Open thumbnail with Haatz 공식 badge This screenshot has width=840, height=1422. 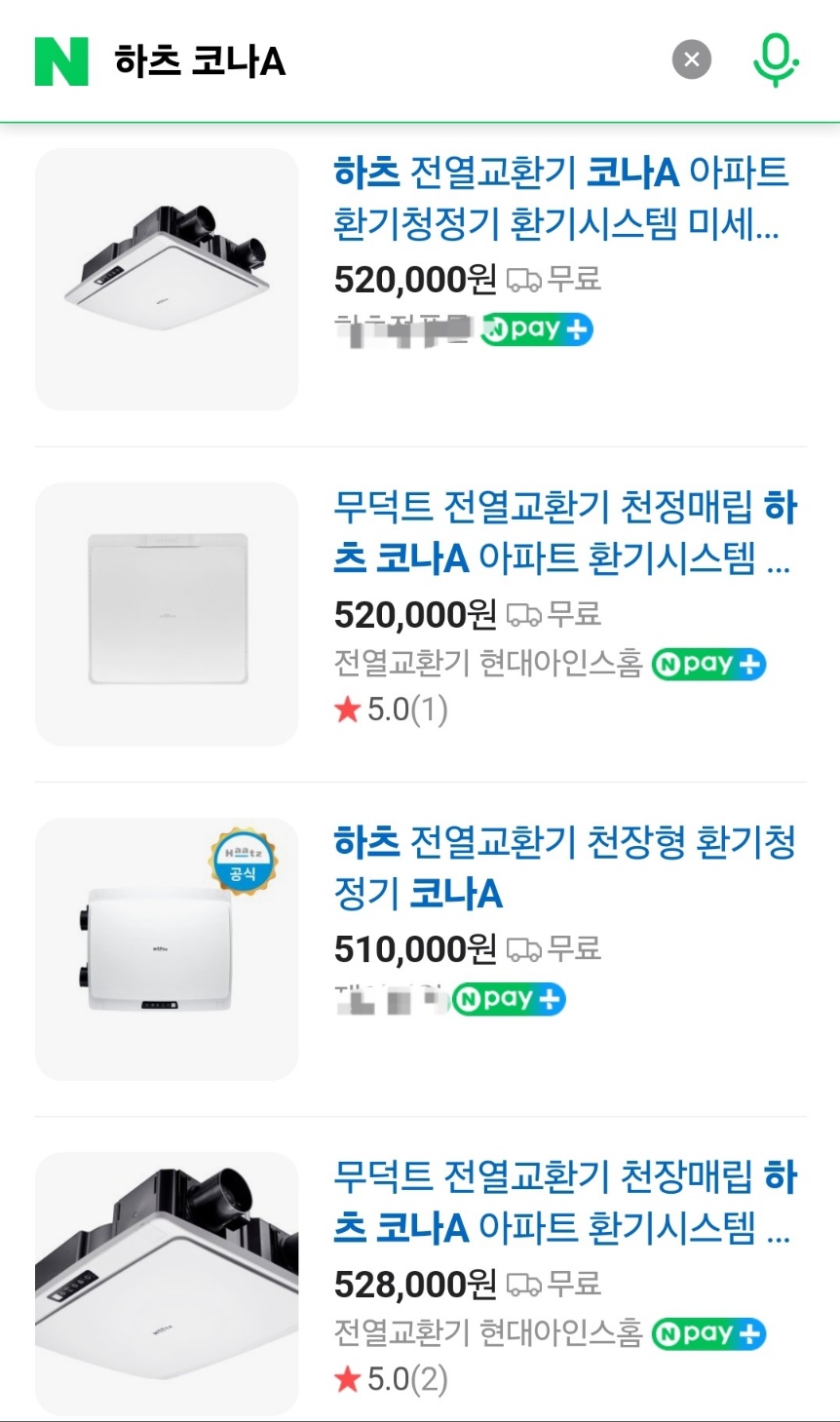tap(167, 948)
